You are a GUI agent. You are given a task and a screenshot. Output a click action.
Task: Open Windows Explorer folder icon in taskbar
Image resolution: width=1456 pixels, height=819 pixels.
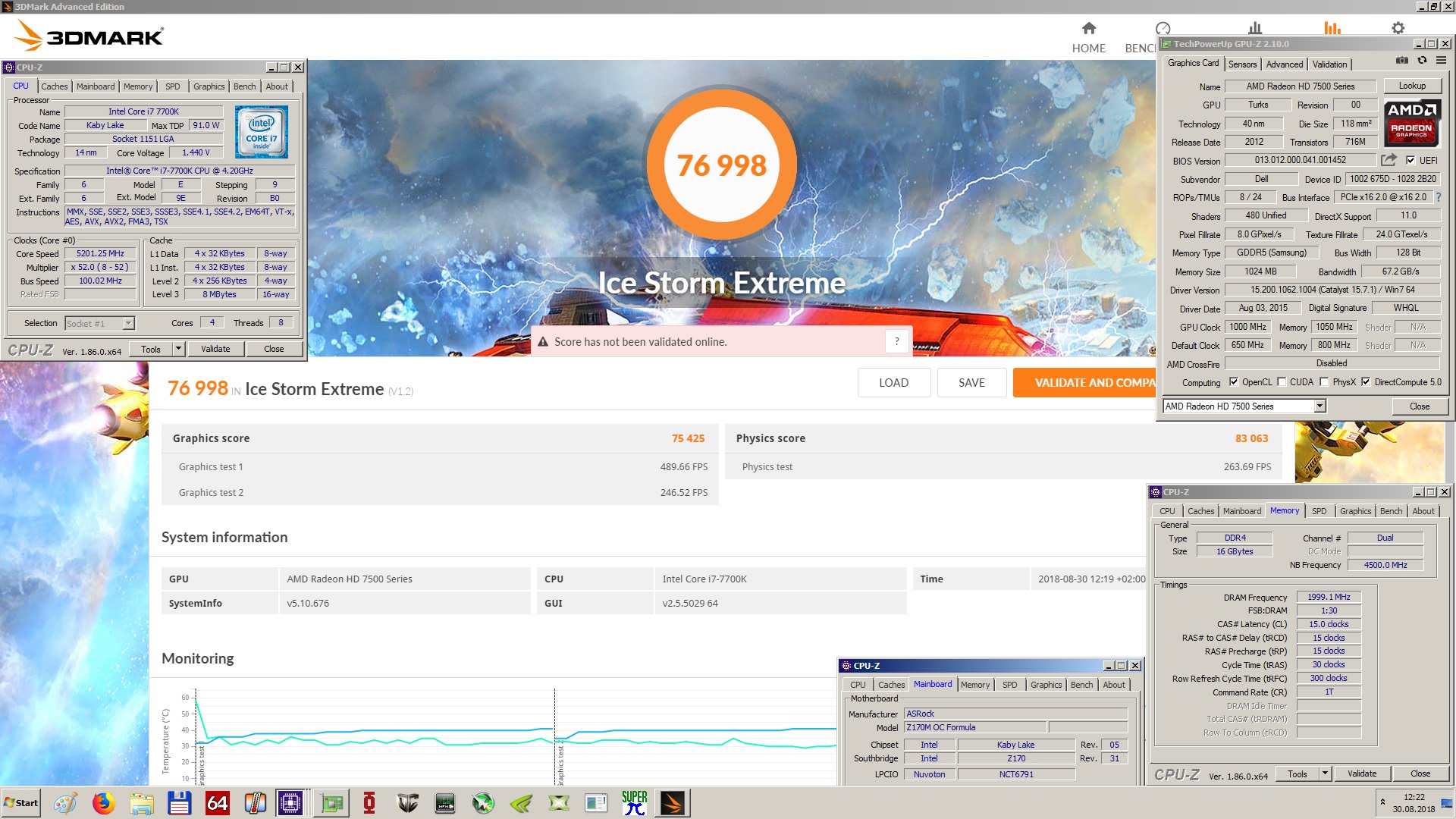pos(142,803)
